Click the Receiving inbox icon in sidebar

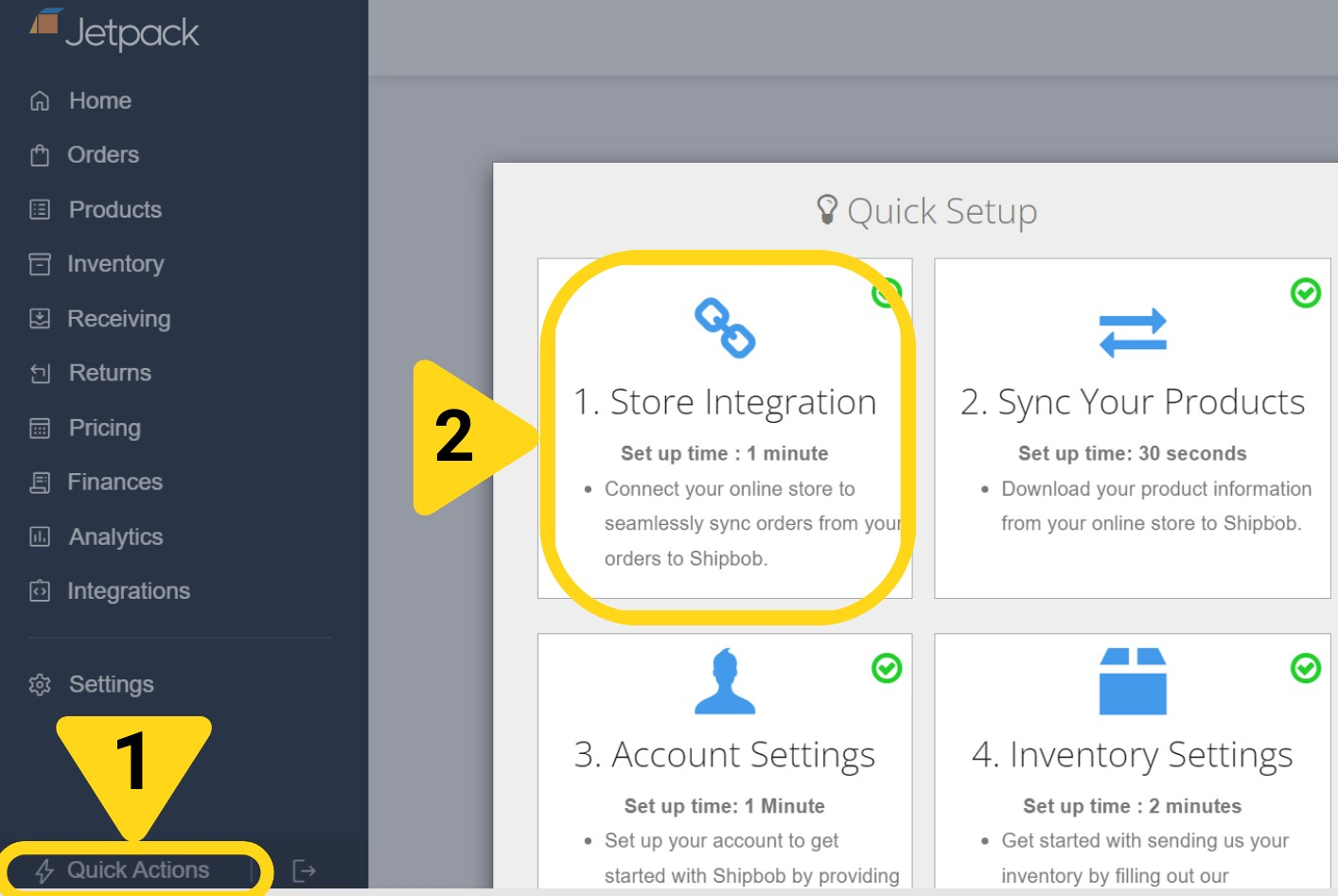[39, 319]
